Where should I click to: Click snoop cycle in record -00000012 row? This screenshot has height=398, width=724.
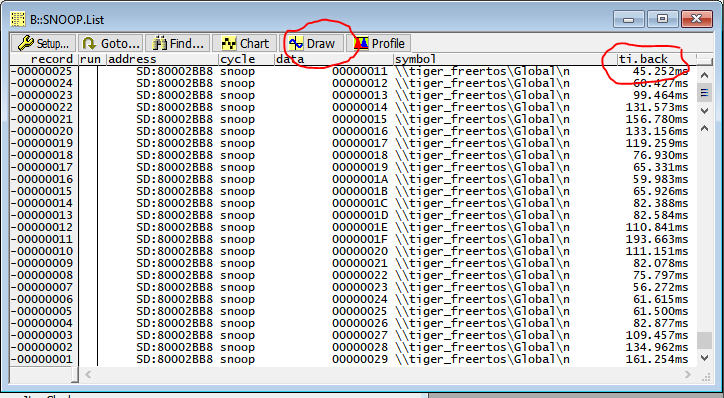[x=237, y=227]
